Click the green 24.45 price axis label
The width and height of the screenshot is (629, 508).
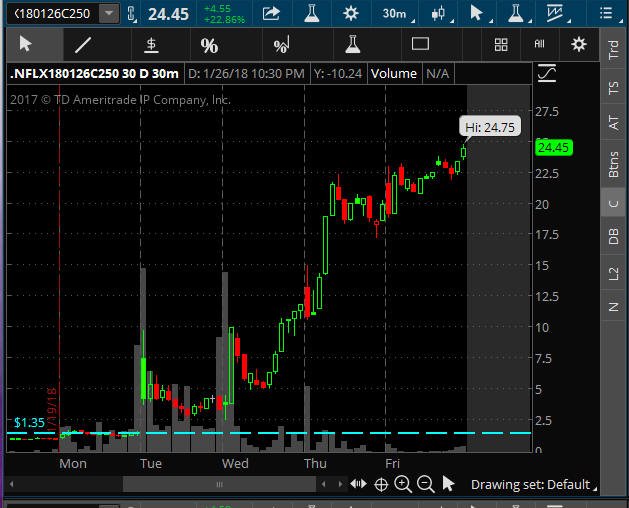pos(554,148)
